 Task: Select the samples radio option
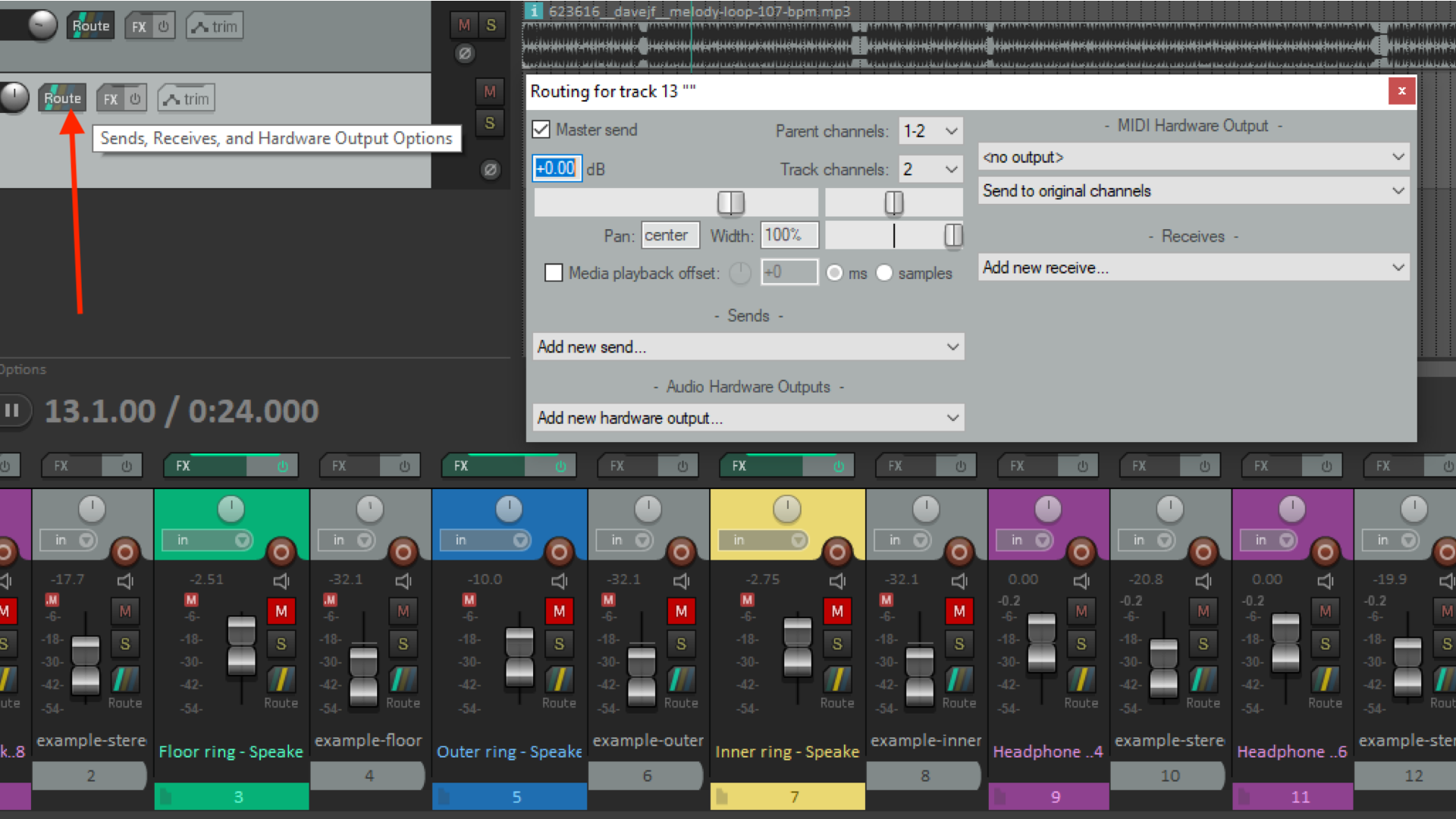pos(884,273)
